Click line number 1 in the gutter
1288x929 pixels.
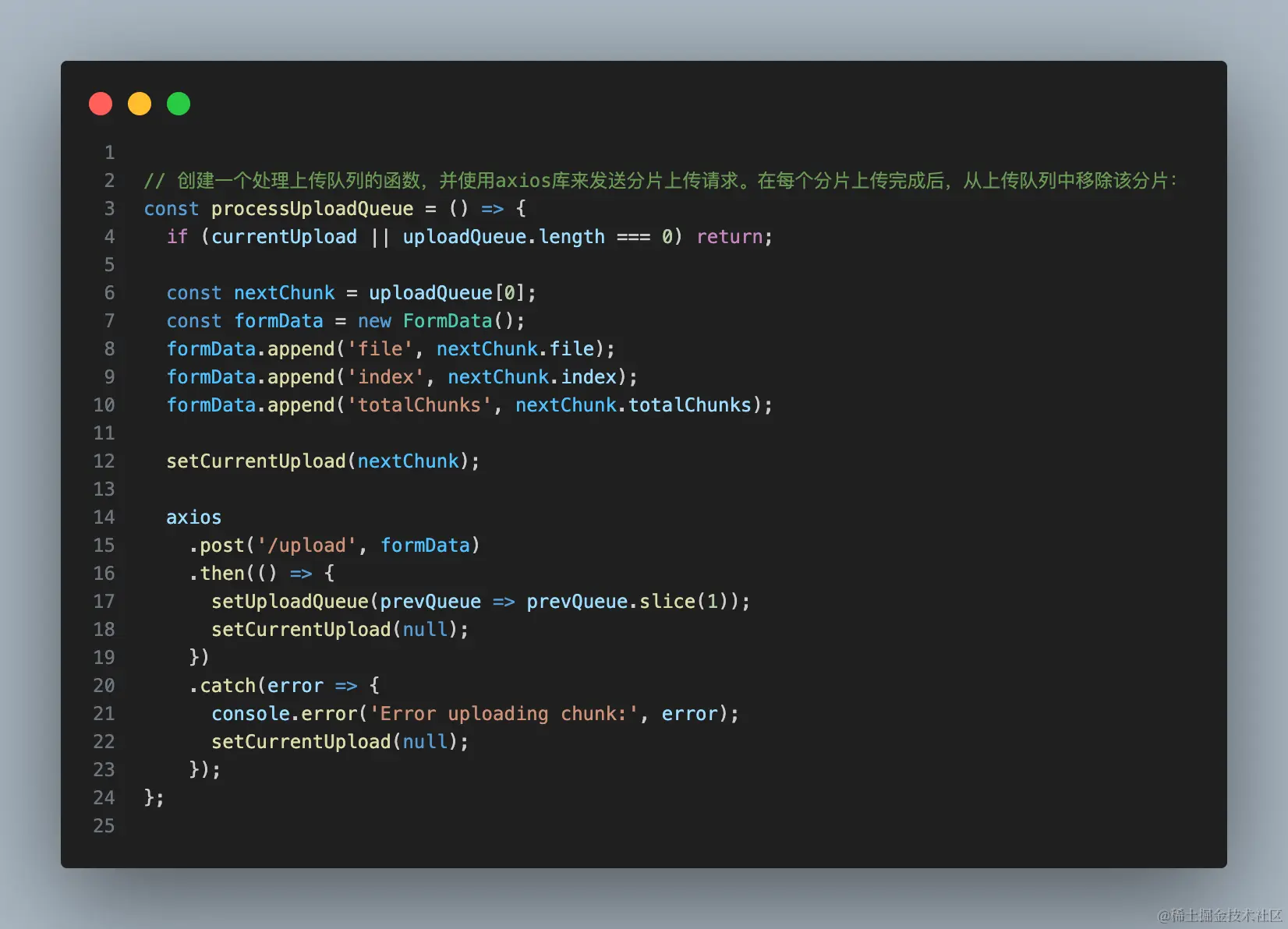(x=109, y=153)
